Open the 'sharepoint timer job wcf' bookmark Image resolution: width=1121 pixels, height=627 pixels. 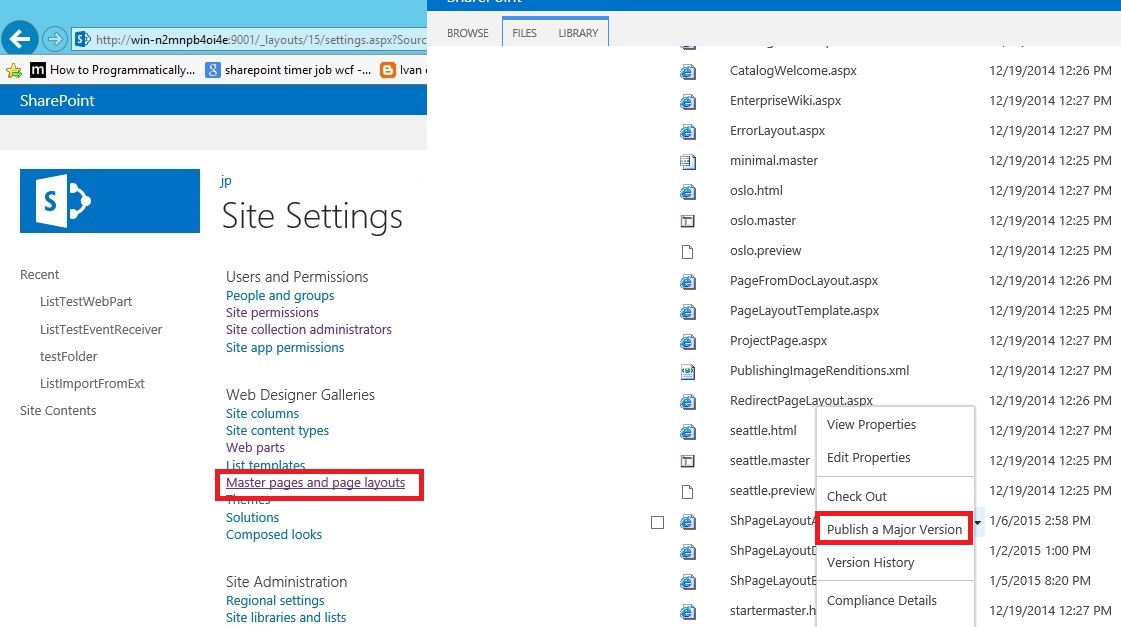coord(288,70)
